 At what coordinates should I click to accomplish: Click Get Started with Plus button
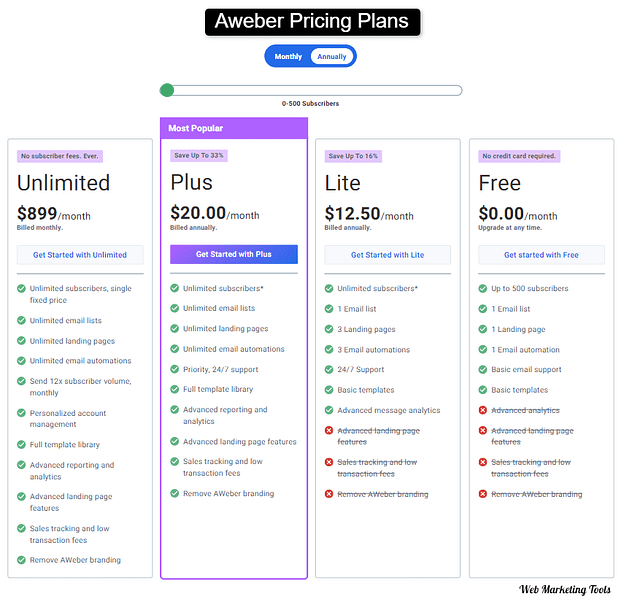(234, 255)
